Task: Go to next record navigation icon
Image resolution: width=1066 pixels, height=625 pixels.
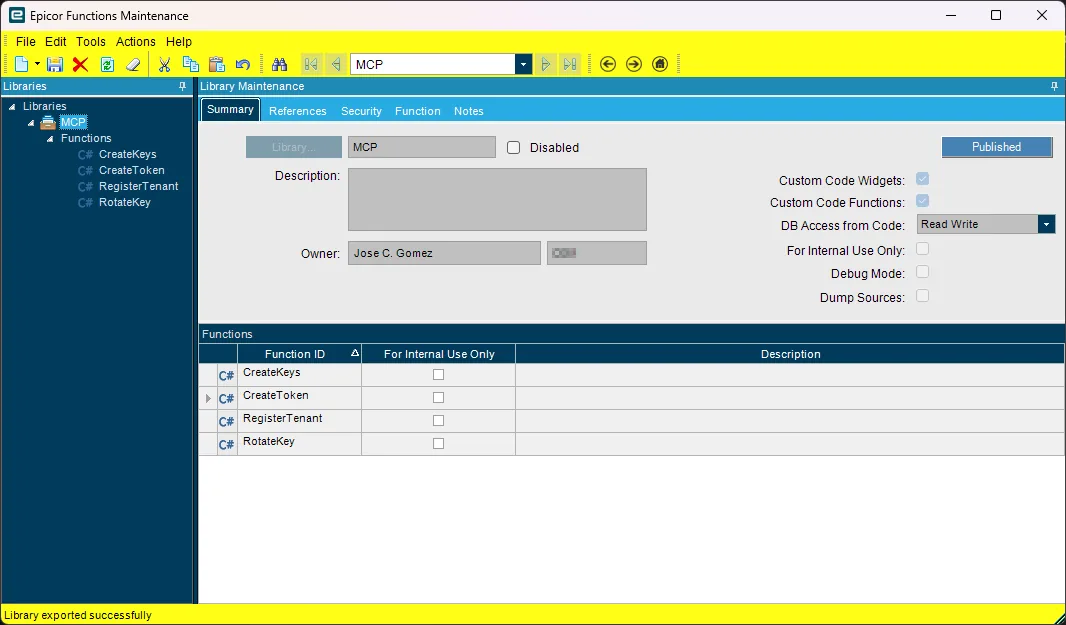Action: tap(545, 65)
